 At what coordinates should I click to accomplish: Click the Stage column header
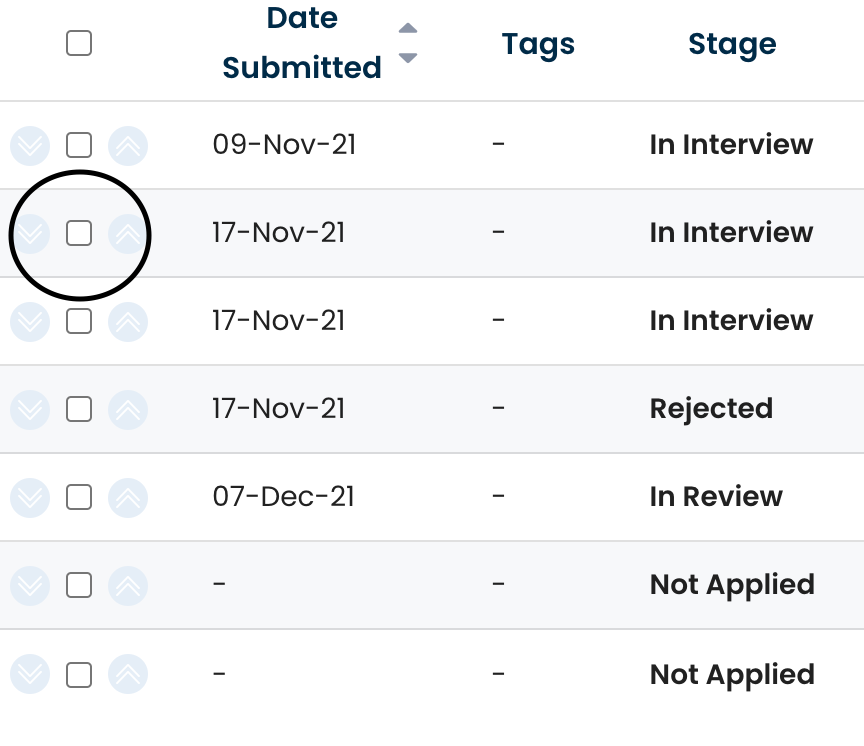732,44
